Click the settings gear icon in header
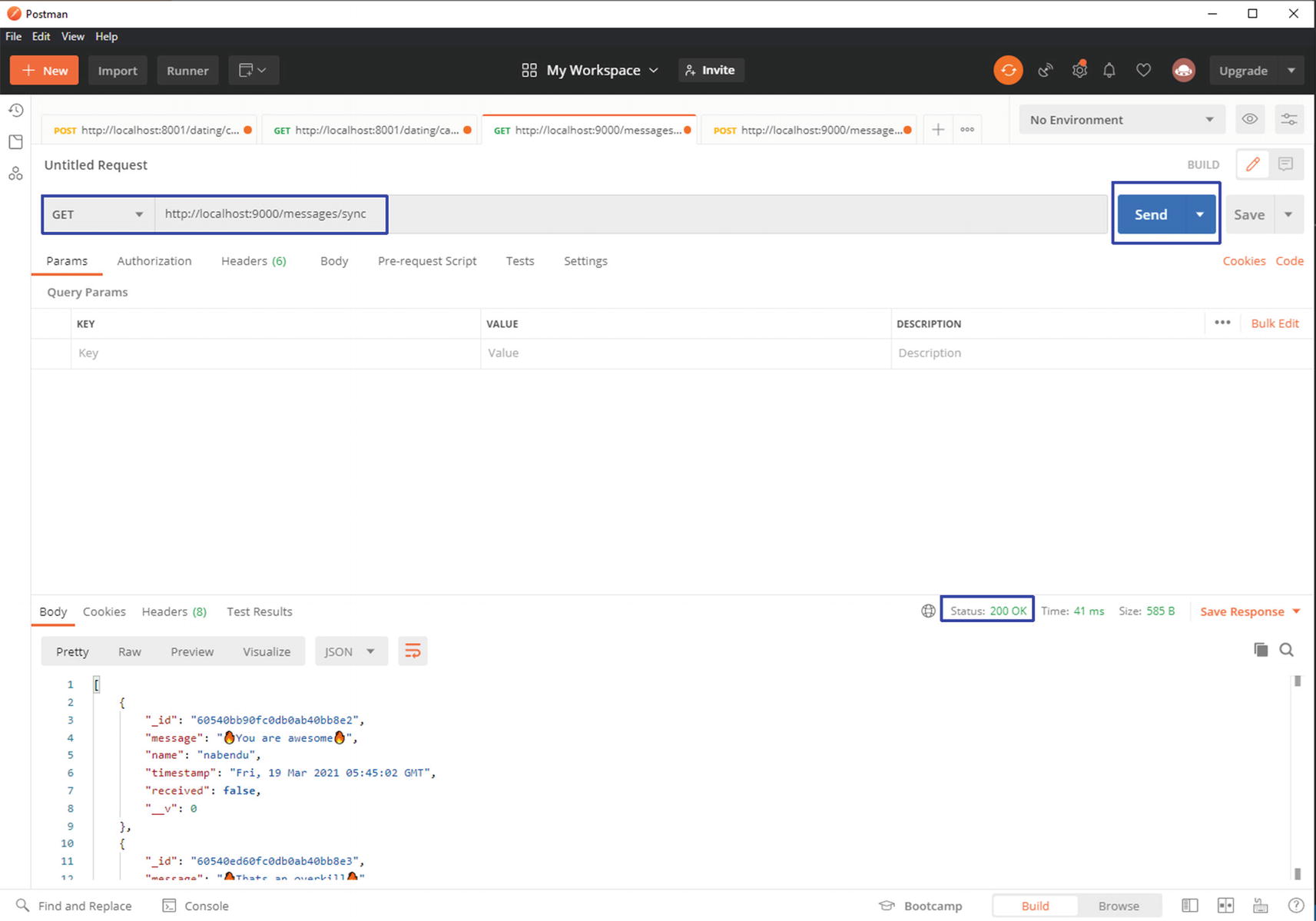Viewport: 1316px width, 921px height. (x=1079, y=70)
